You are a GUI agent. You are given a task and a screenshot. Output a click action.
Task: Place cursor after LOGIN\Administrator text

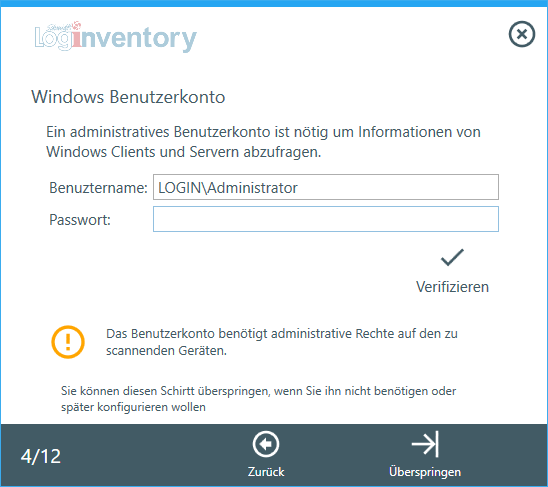tap(299, 188)
